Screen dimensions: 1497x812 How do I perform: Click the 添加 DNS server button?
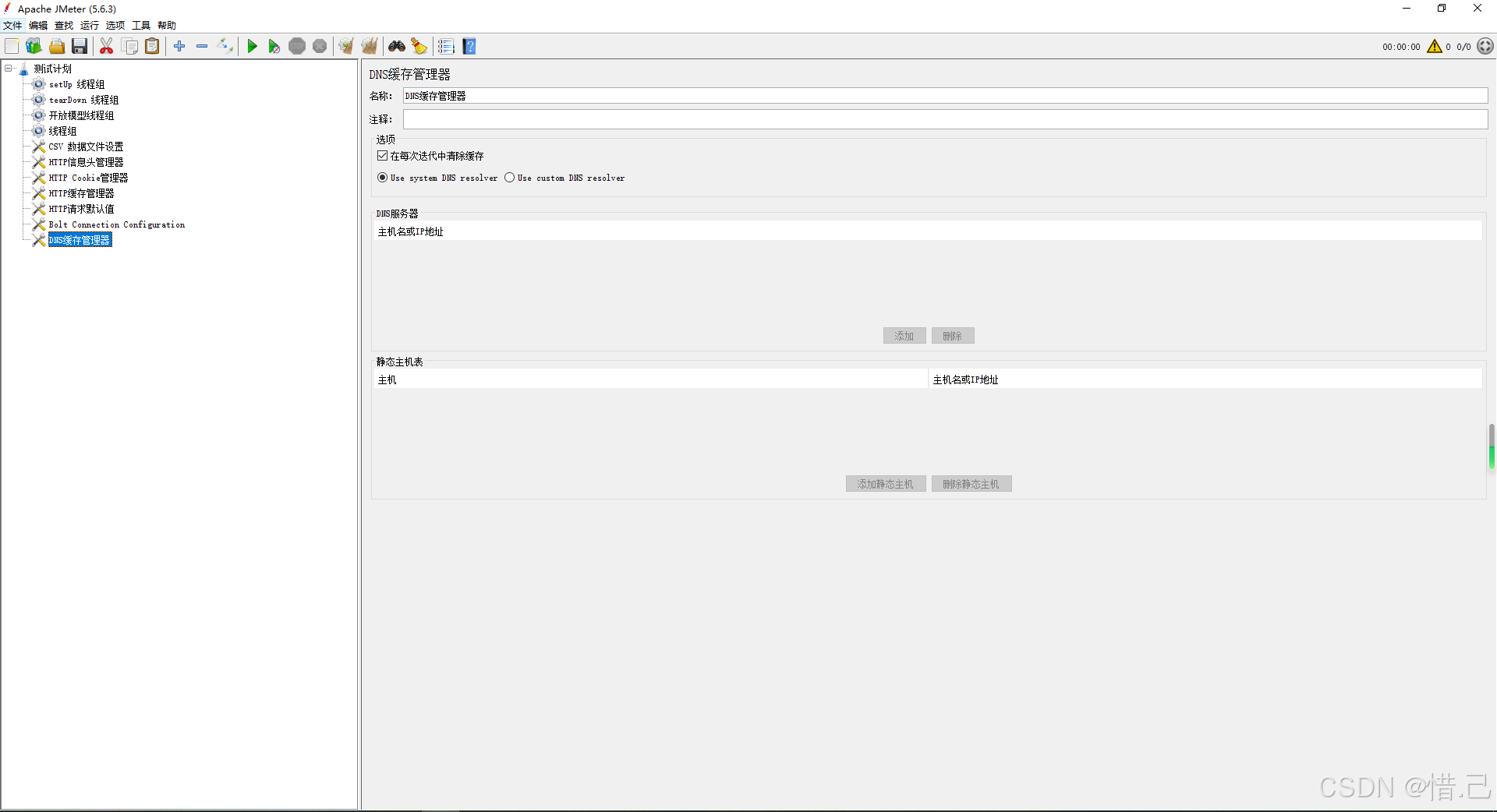[x=904, y=336]
